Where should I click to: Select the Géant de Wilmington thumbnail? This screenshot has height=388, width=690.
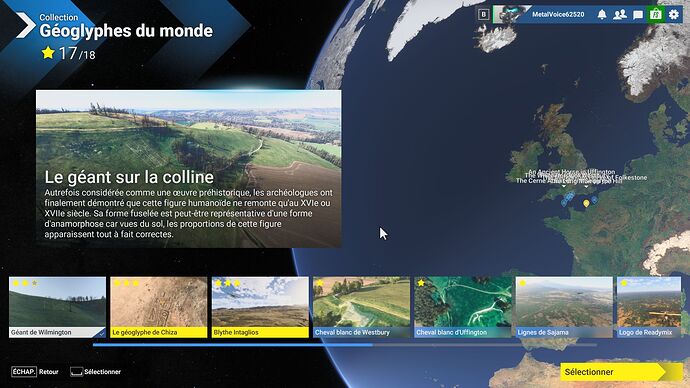tap(57, 307)
